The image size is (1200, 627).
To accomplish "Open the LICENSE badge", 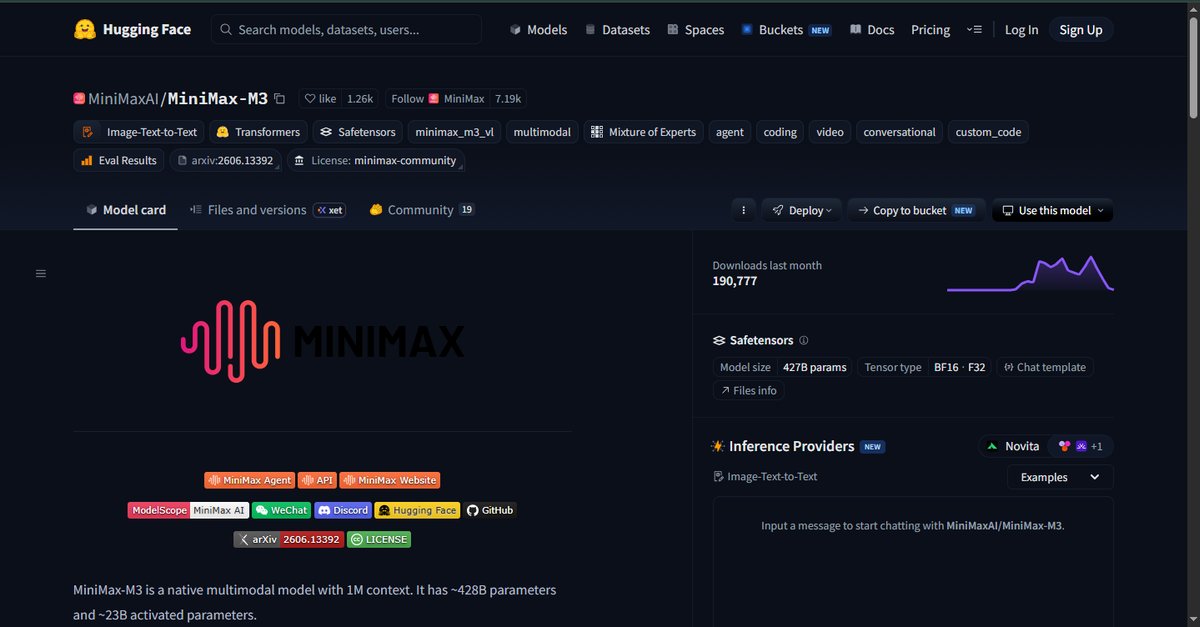I will (x=379, y=539).
